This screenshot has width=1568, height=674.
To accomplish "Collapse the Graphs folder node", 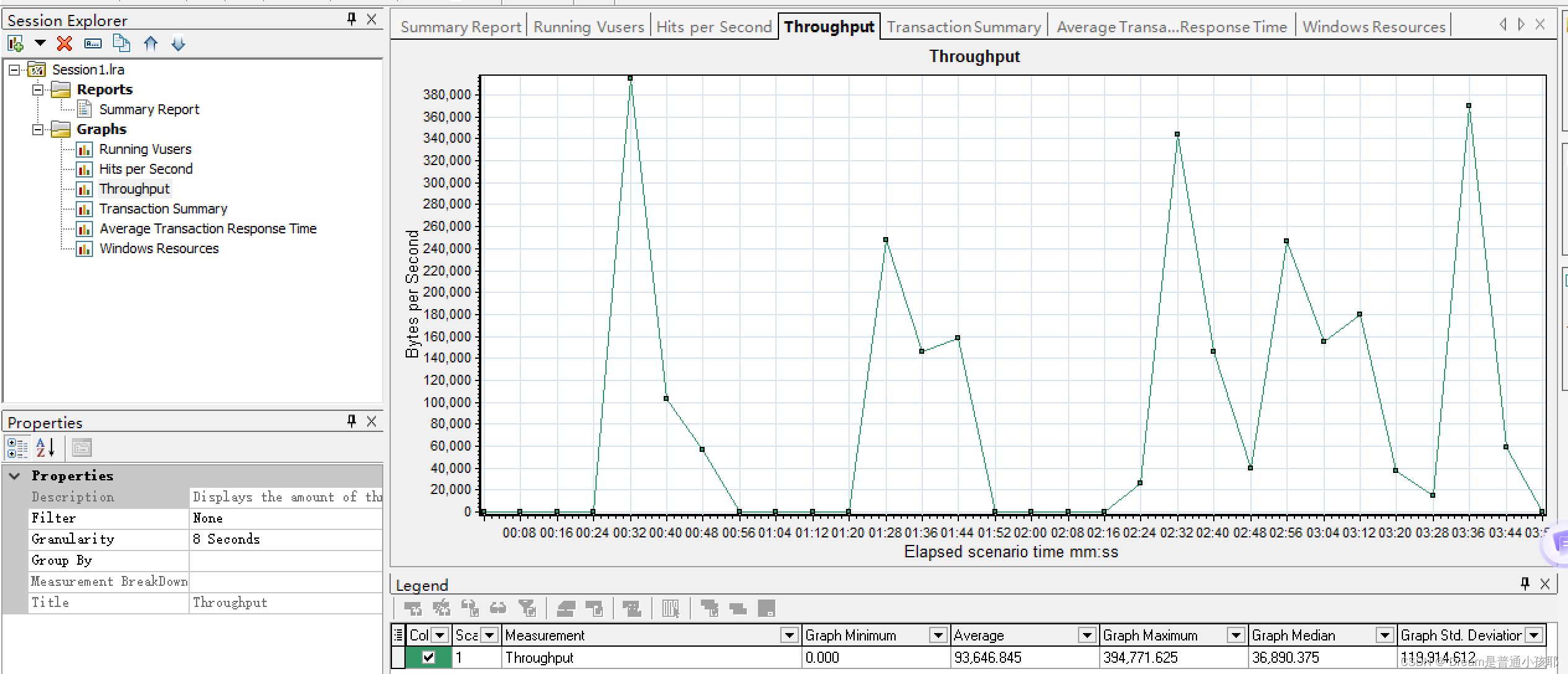I will [38, 130].
